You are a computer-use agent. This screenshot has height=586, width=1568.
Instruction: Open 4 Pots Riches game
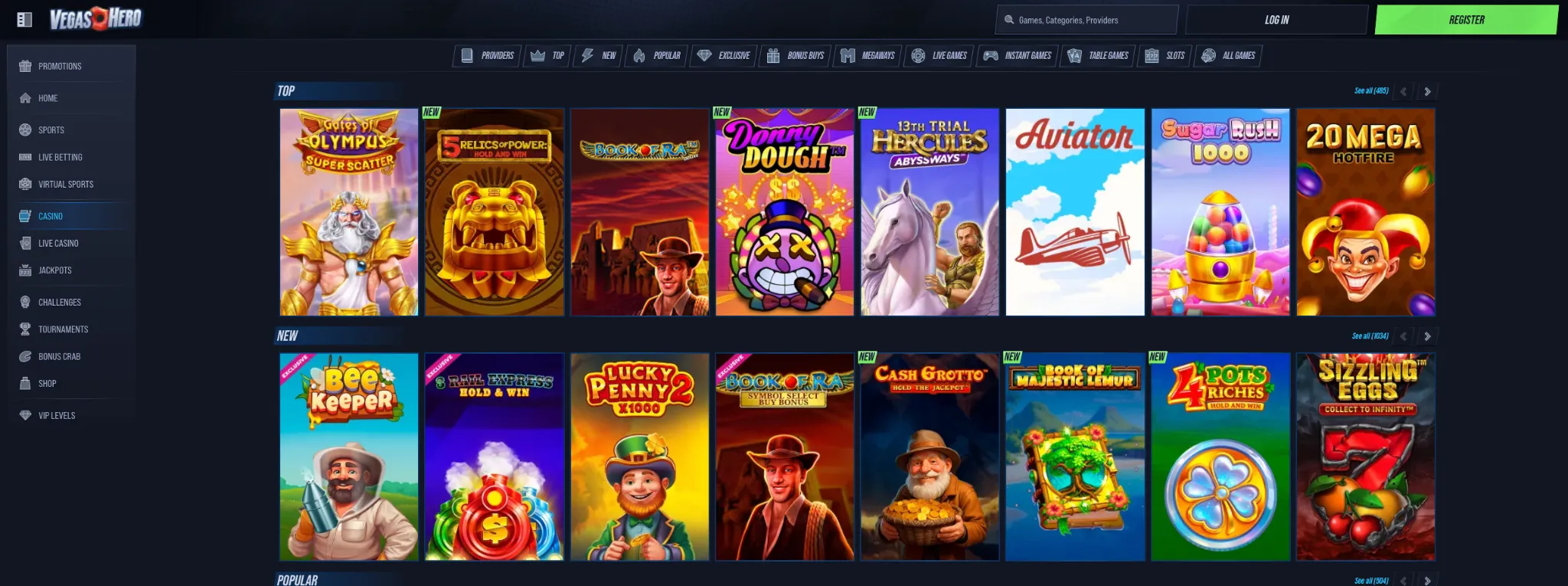point(1220,457)
